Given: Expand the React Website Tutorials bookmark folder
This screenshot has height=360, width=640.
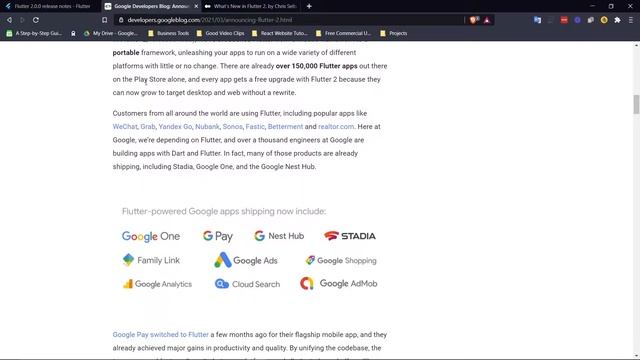Looking at the screenshot, I should coord(280,33).
